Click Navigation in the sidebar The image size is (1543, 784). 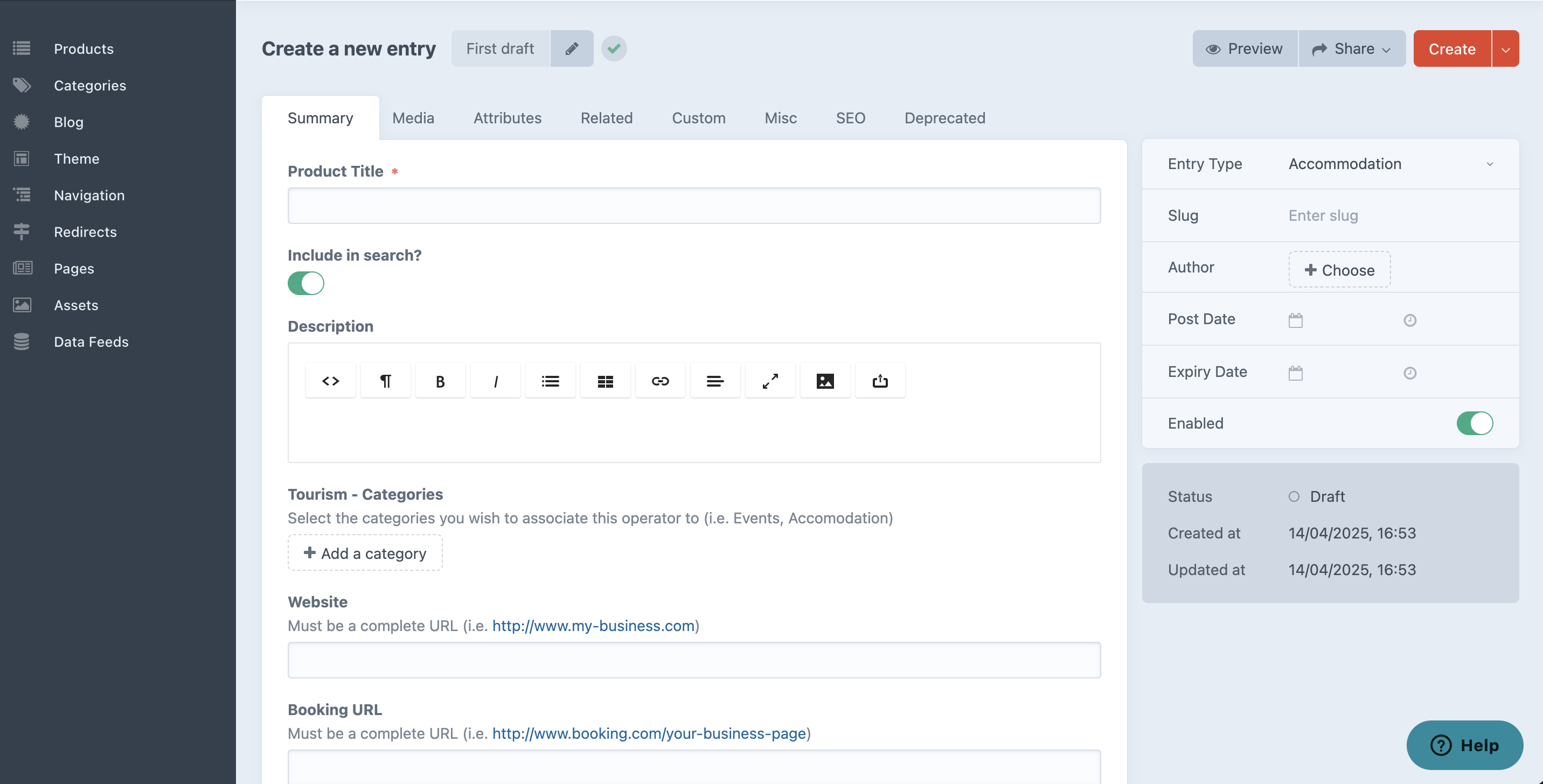tap(89, 195)
